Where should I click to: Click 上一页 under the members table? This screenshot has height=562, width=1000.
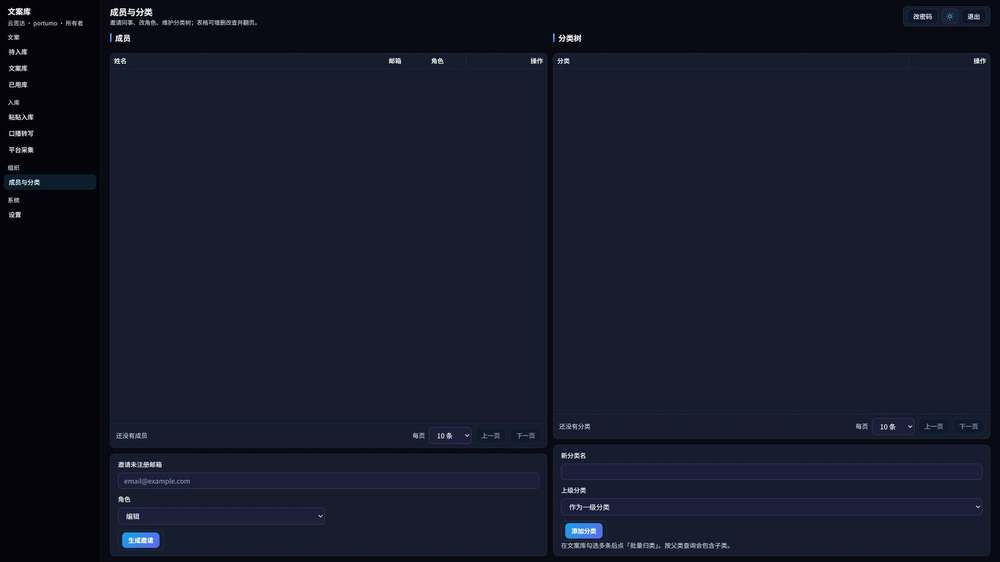pos(490,436)
